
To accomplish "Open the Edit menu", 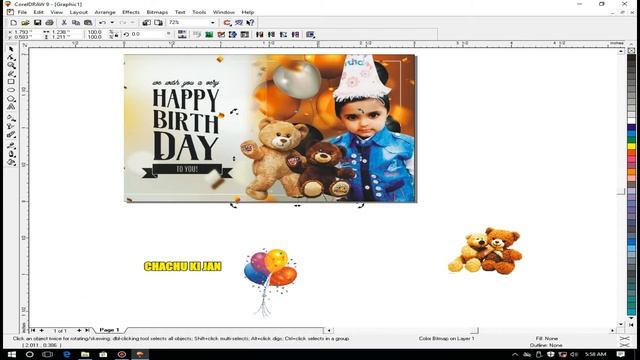I will [38, 12].
